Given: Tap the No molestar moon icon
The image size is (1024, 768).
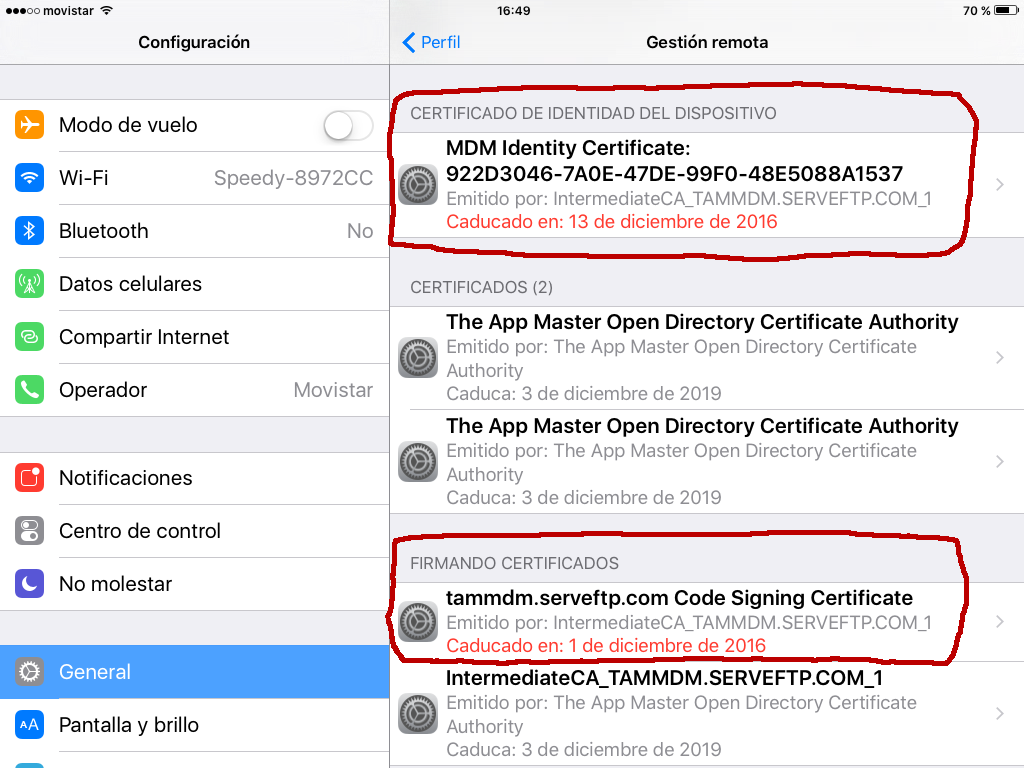Looking at the screenshot, I should [29, 584].
